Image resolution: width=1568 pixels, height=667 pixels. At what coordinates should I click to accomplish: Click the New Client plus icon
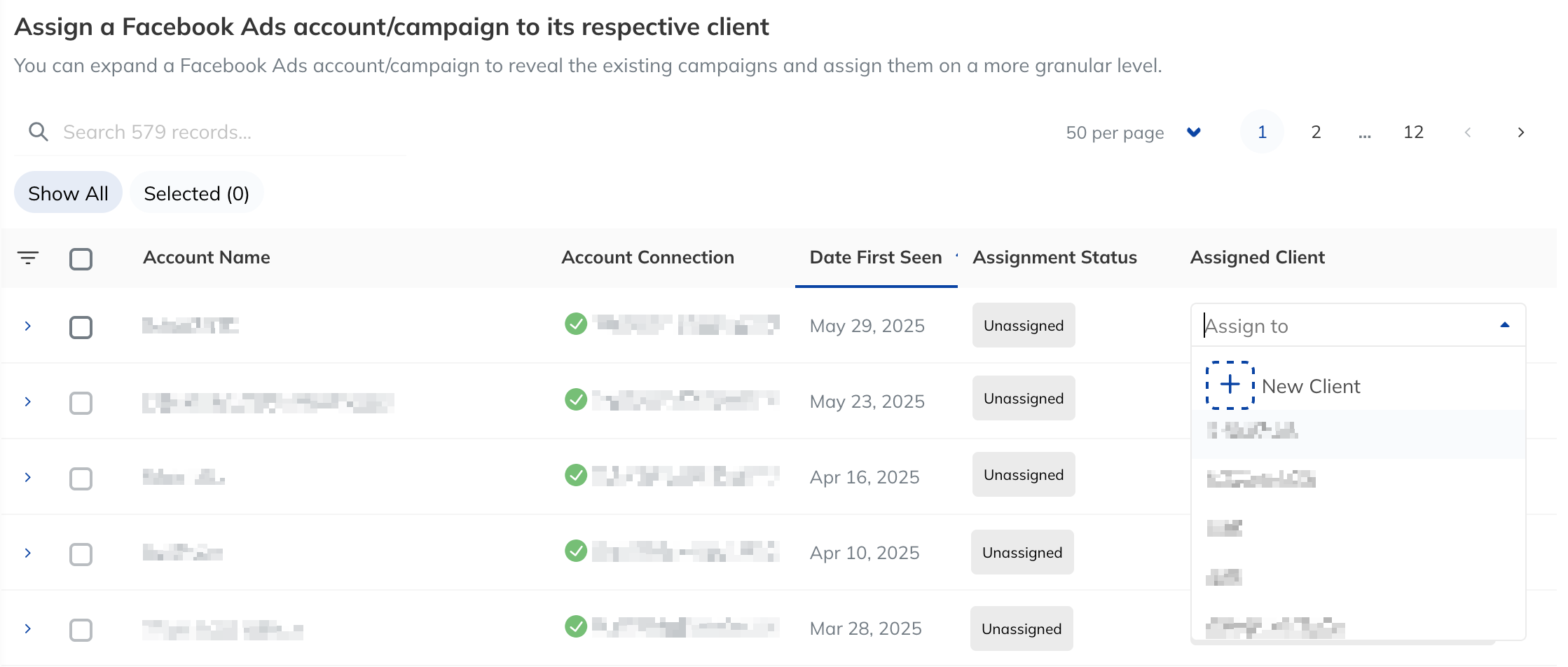coord(1230,385)
